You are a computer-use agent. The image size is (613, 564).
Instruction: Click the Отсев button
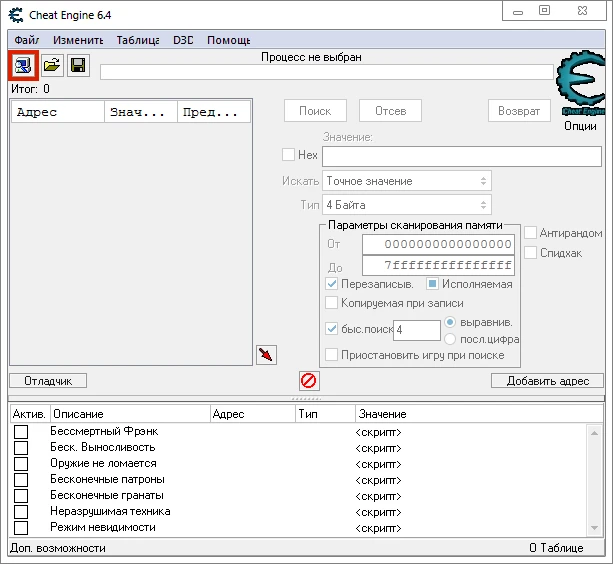390,111
